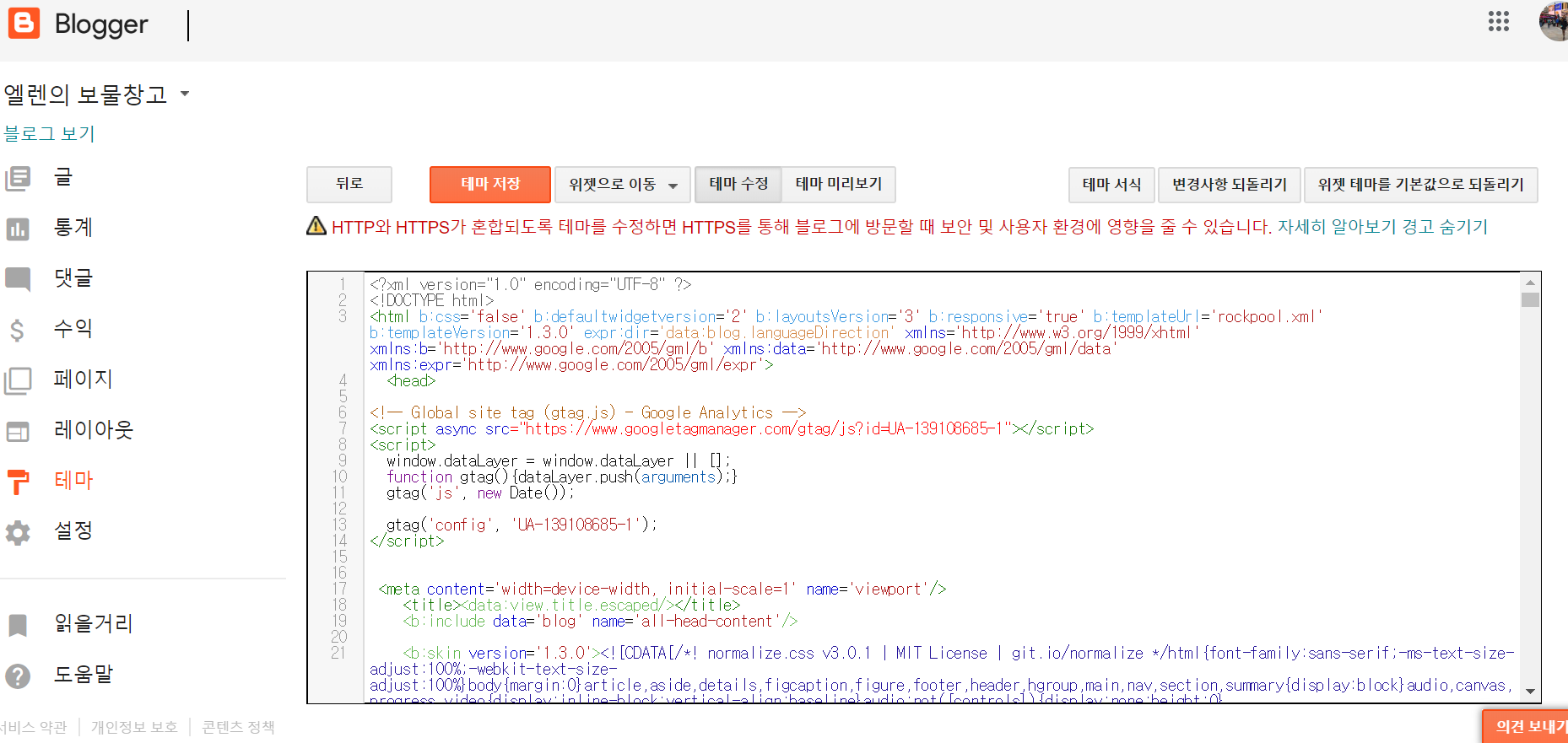The image size is (1568, 743).
Task: Click the code editor scrollbar down arrow
Action: pyautogui.click(x=1530, y=692)
